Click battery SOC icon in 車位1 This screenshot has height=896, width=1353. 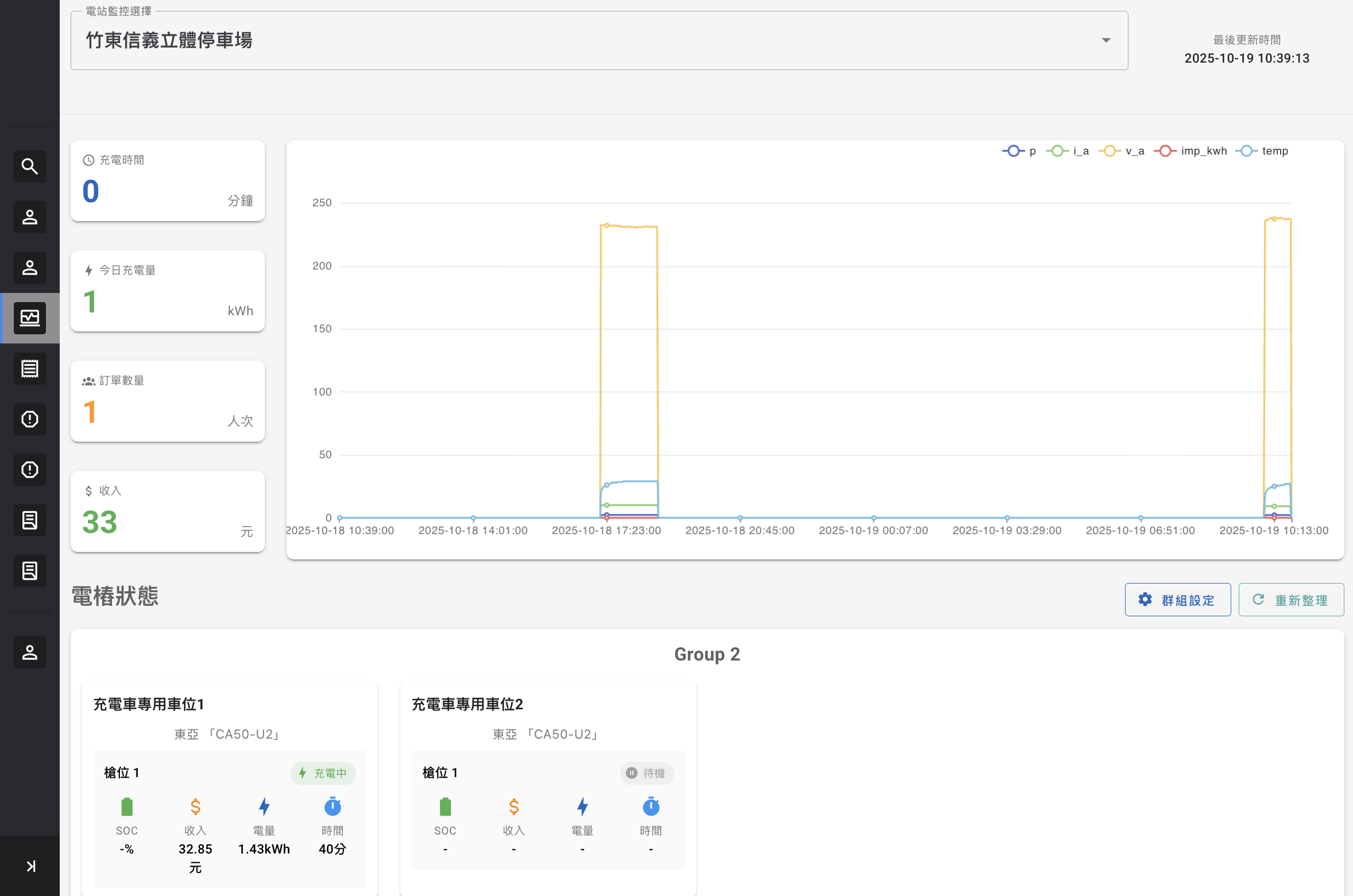pos(127,807)
